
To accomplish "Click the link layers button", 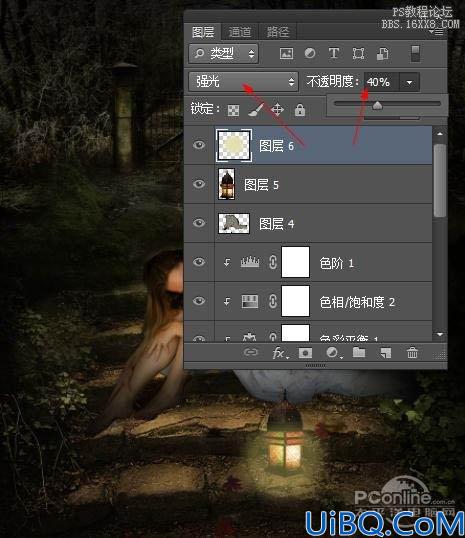I will click(251, 352).
